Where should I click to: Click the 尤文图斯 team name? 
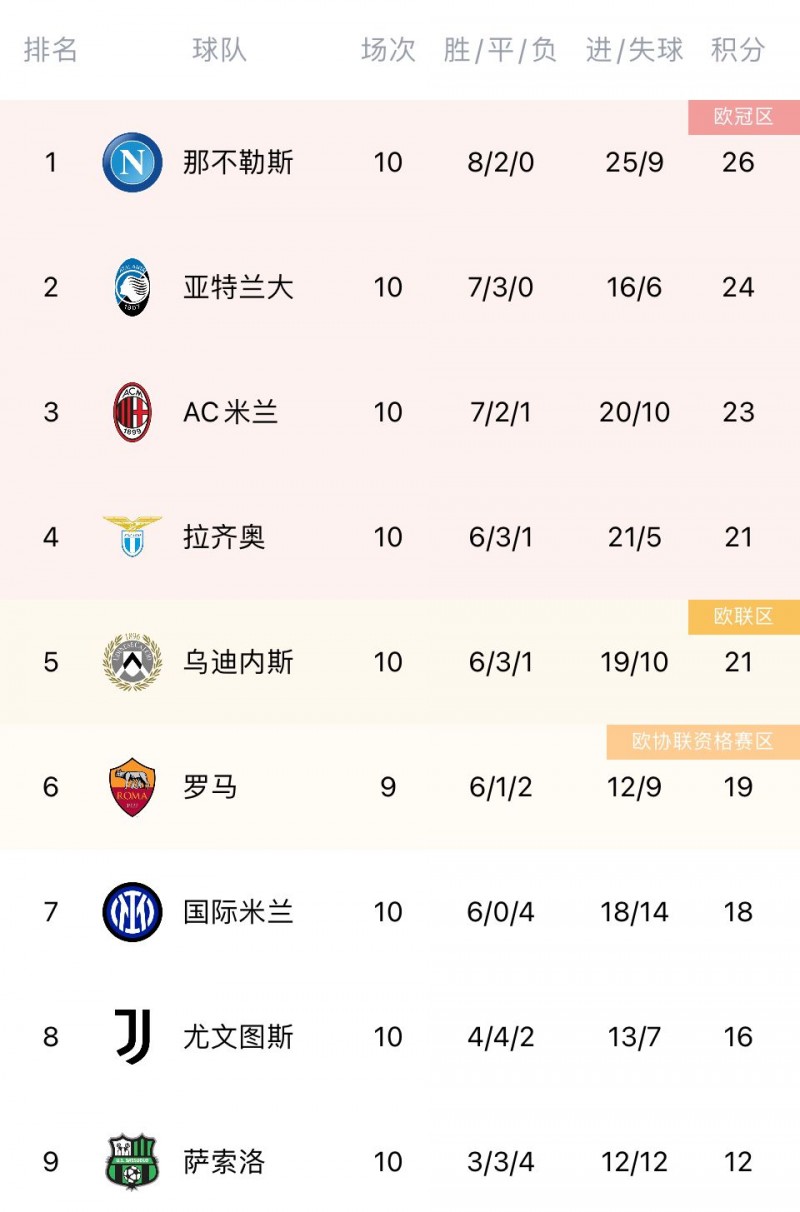[238, 1037]
